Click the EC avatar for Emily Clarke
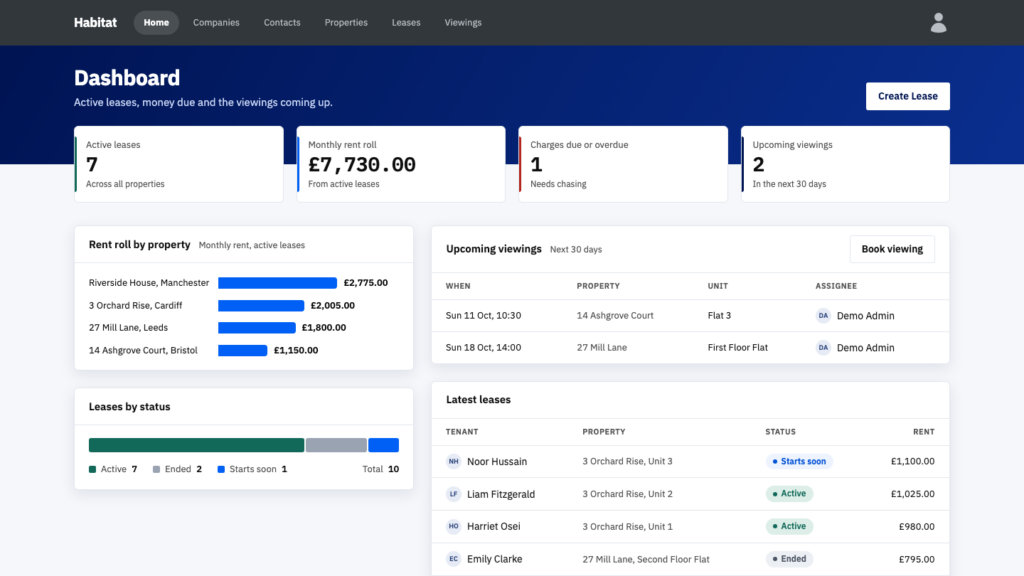1024x576 pixels. [453, 559]
